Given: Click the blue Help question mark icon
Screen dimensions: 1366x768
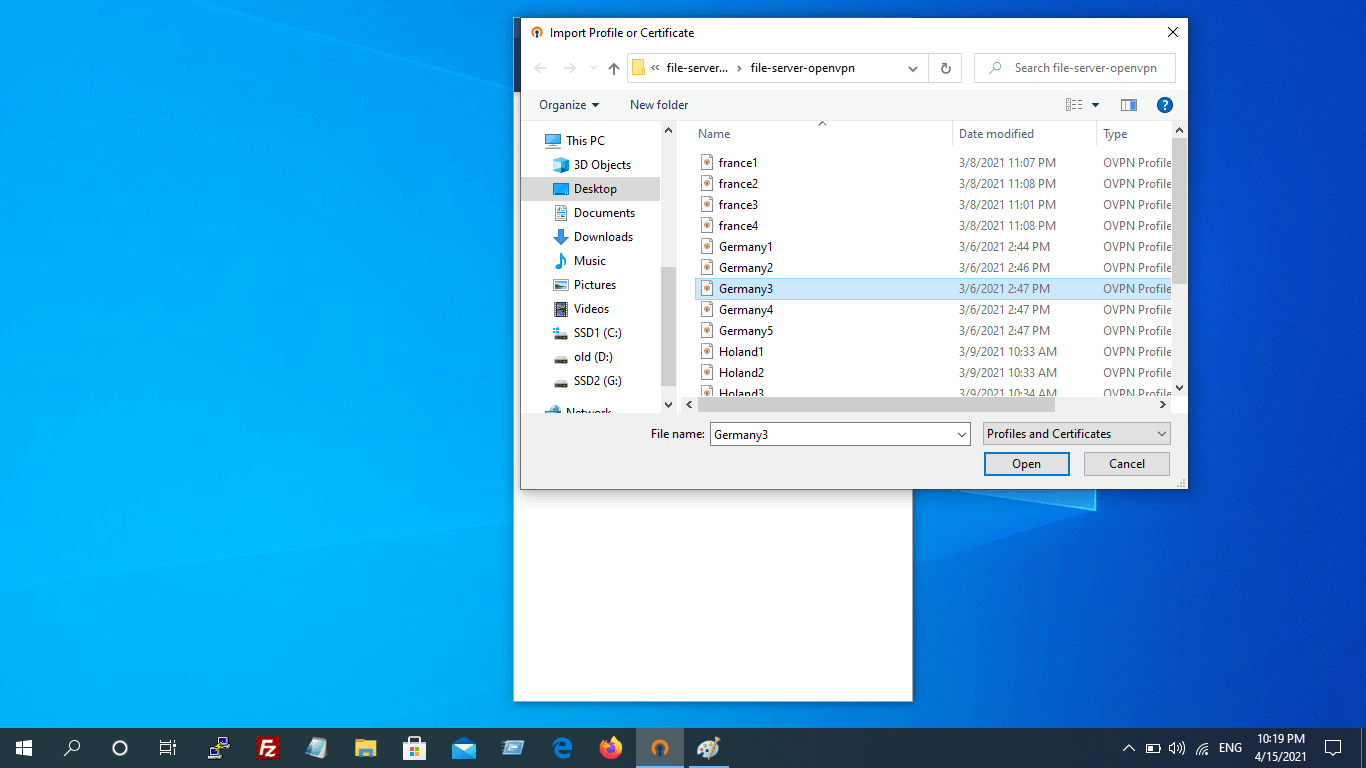Looking at the screenshot, I should tap(1164, 105).
